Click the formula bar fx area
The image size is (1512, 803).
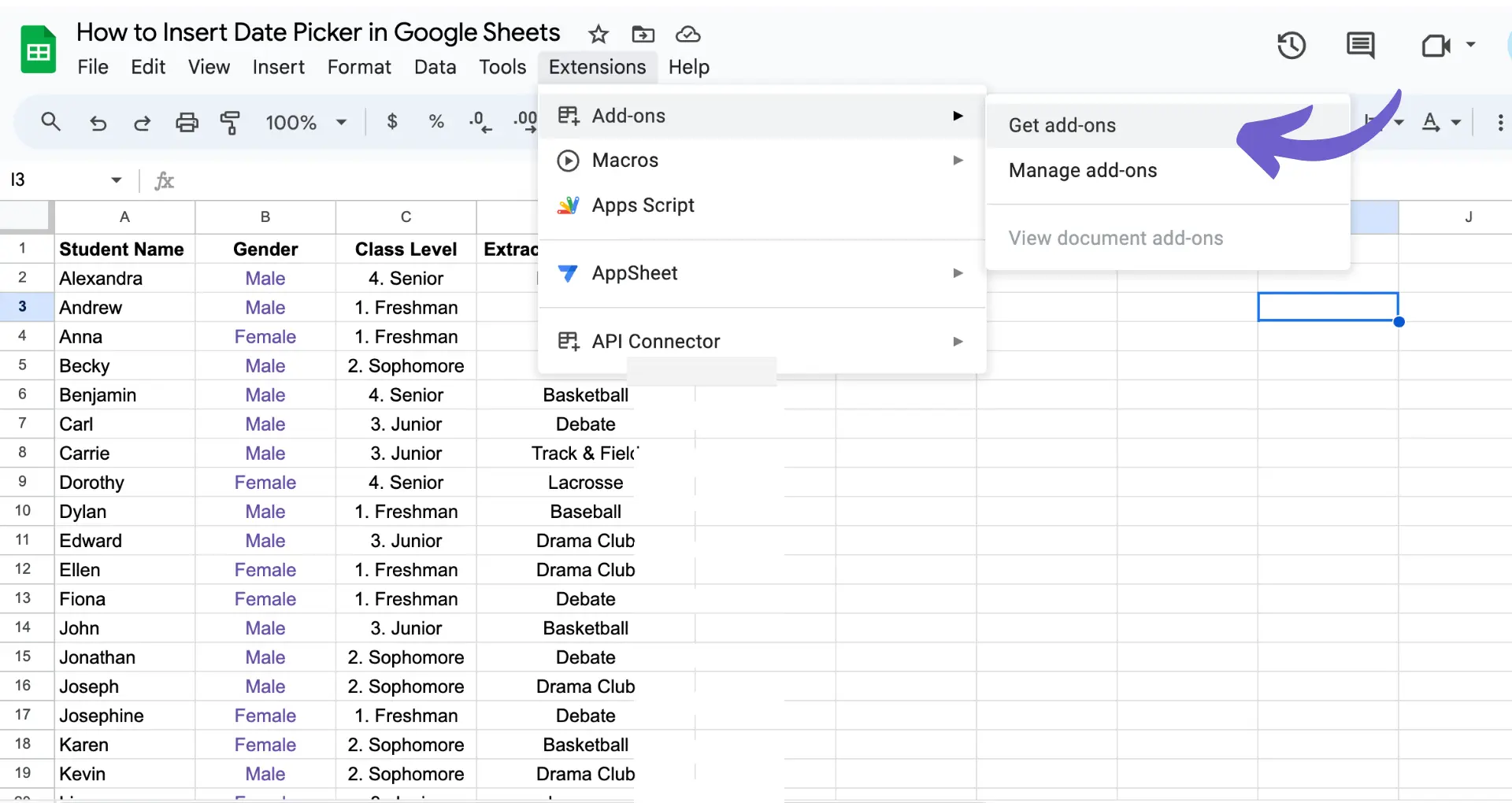[x=164, y=180]
